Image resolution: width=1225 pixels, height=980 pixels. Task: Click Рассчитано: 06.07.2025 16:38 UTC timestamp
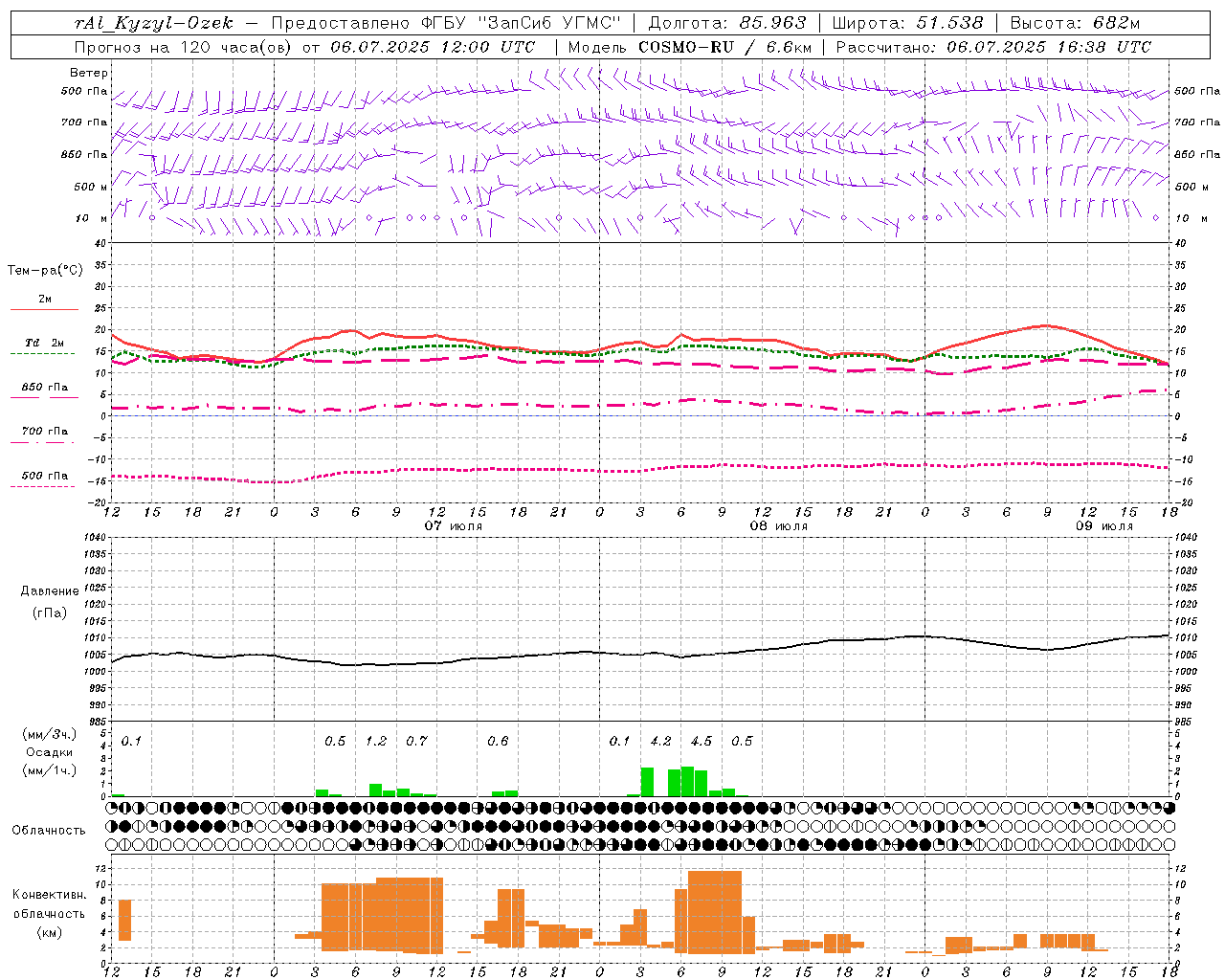pyautogui.click(x=993, y=47)
